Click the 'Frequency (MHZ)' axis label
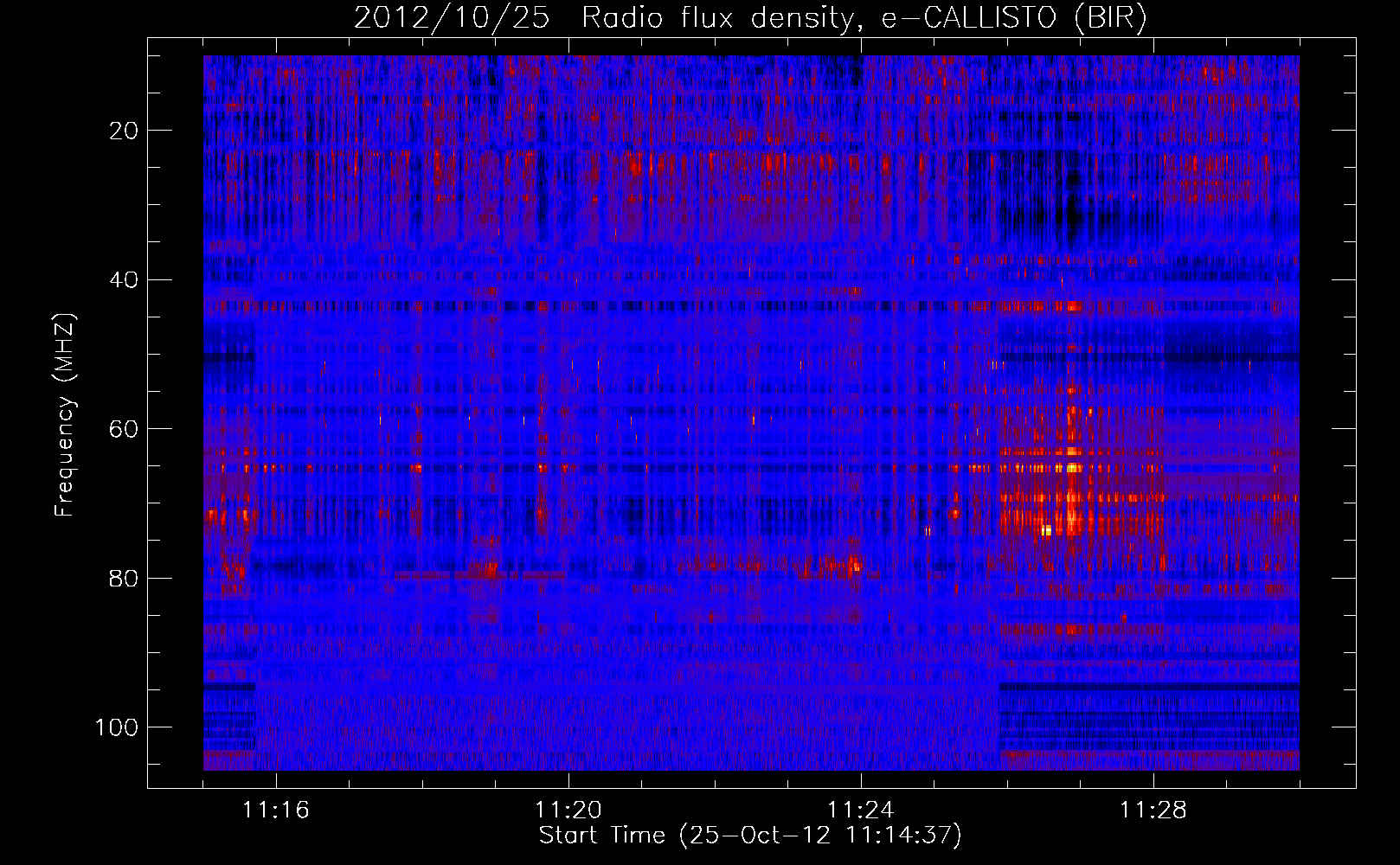 [x=65, y=415]
